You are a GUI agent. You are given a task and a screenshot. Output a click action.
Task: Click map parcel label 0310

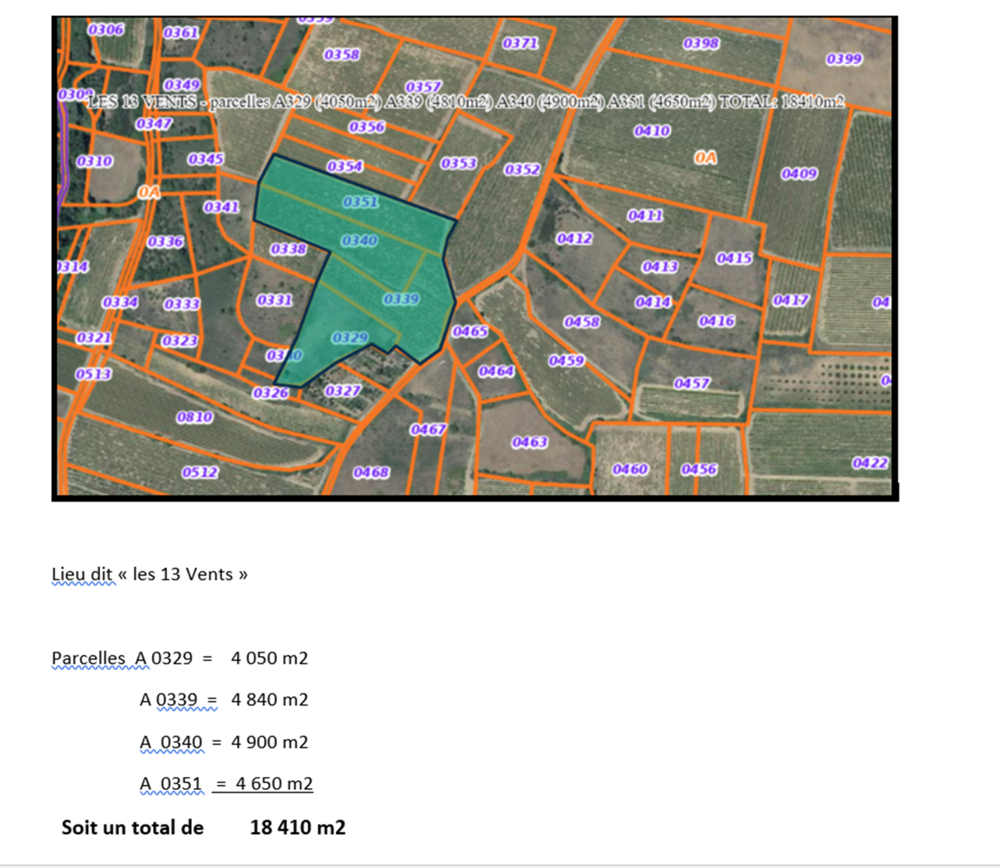(94, 161)
